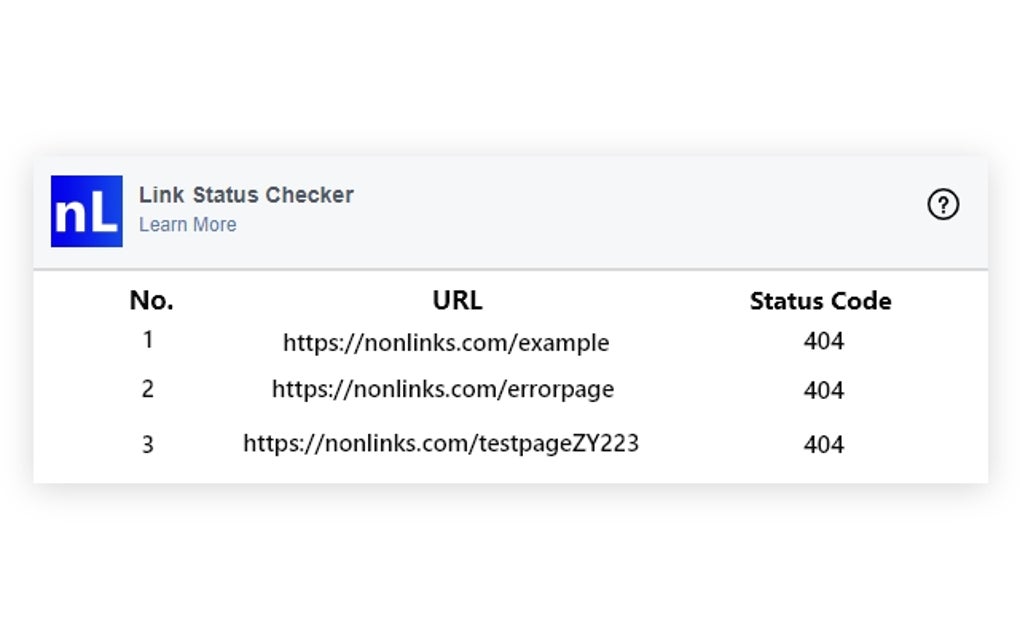Click the Link Status Checker title
The image size is (1020, 638).
click(247, 195)
